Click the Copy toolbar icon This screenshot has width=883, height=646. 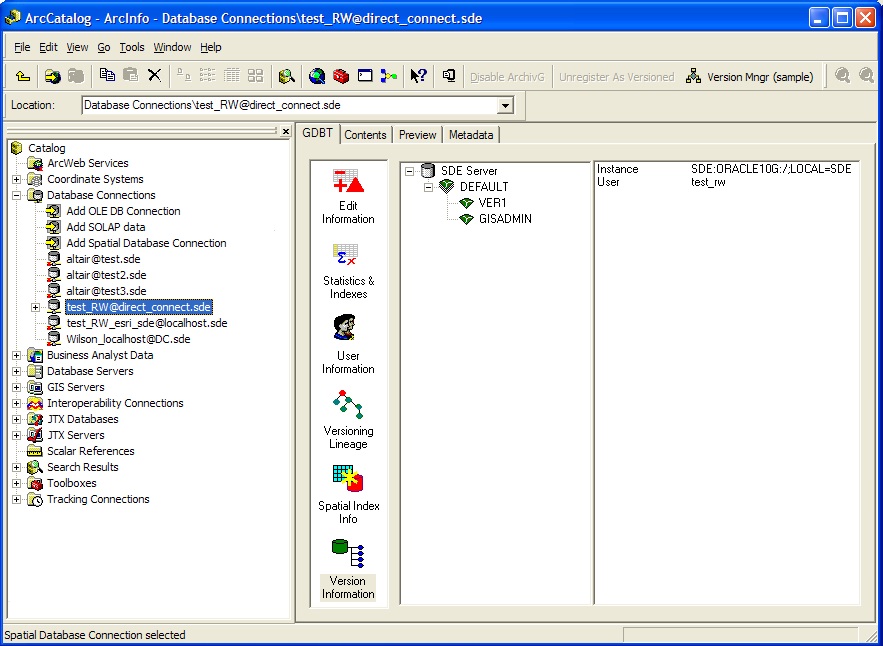click(x=107, y=75)
